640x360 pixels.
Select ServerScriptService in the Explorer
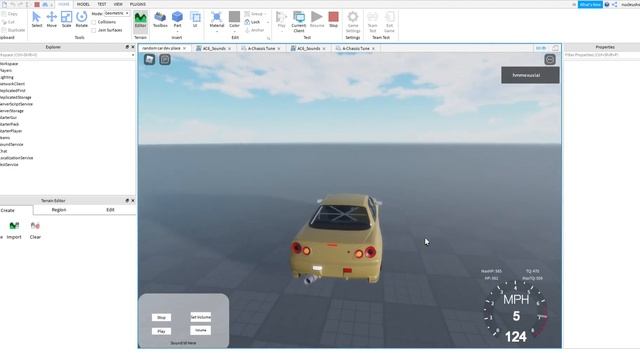pos(16,104)
